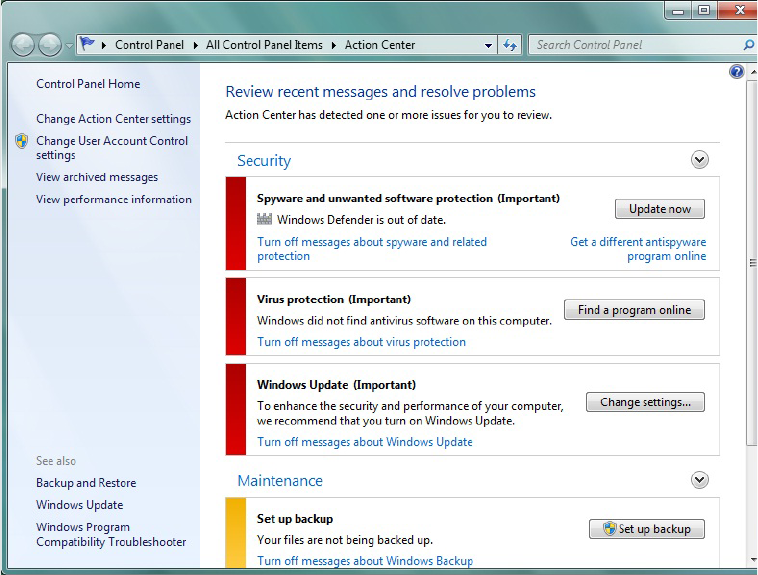This screenshot has width=758, height=575.
Task: Open Windows Update under See also
Action: 79,504
